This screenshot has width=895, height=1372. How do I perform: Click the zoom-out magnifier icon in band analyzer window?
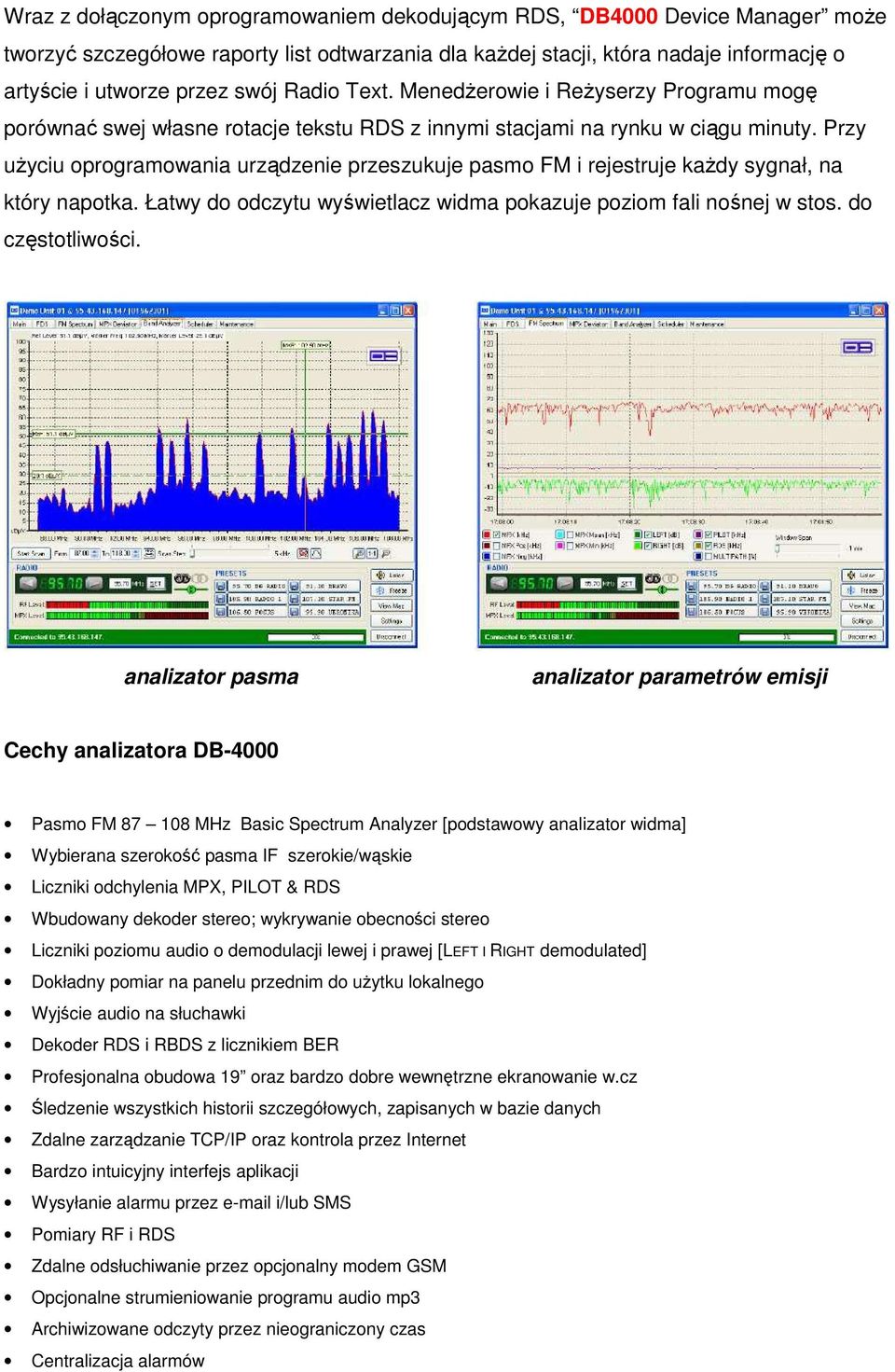click(385, 554)
